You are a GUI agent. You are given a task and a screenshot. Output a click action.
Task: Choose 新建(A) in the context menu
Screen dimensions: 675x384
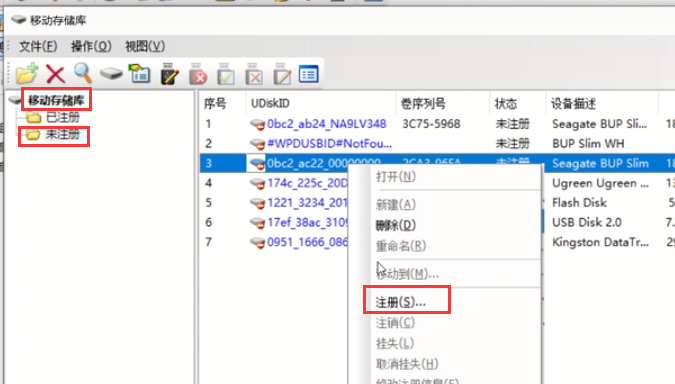pyautogui.click(x=396, y=204)
